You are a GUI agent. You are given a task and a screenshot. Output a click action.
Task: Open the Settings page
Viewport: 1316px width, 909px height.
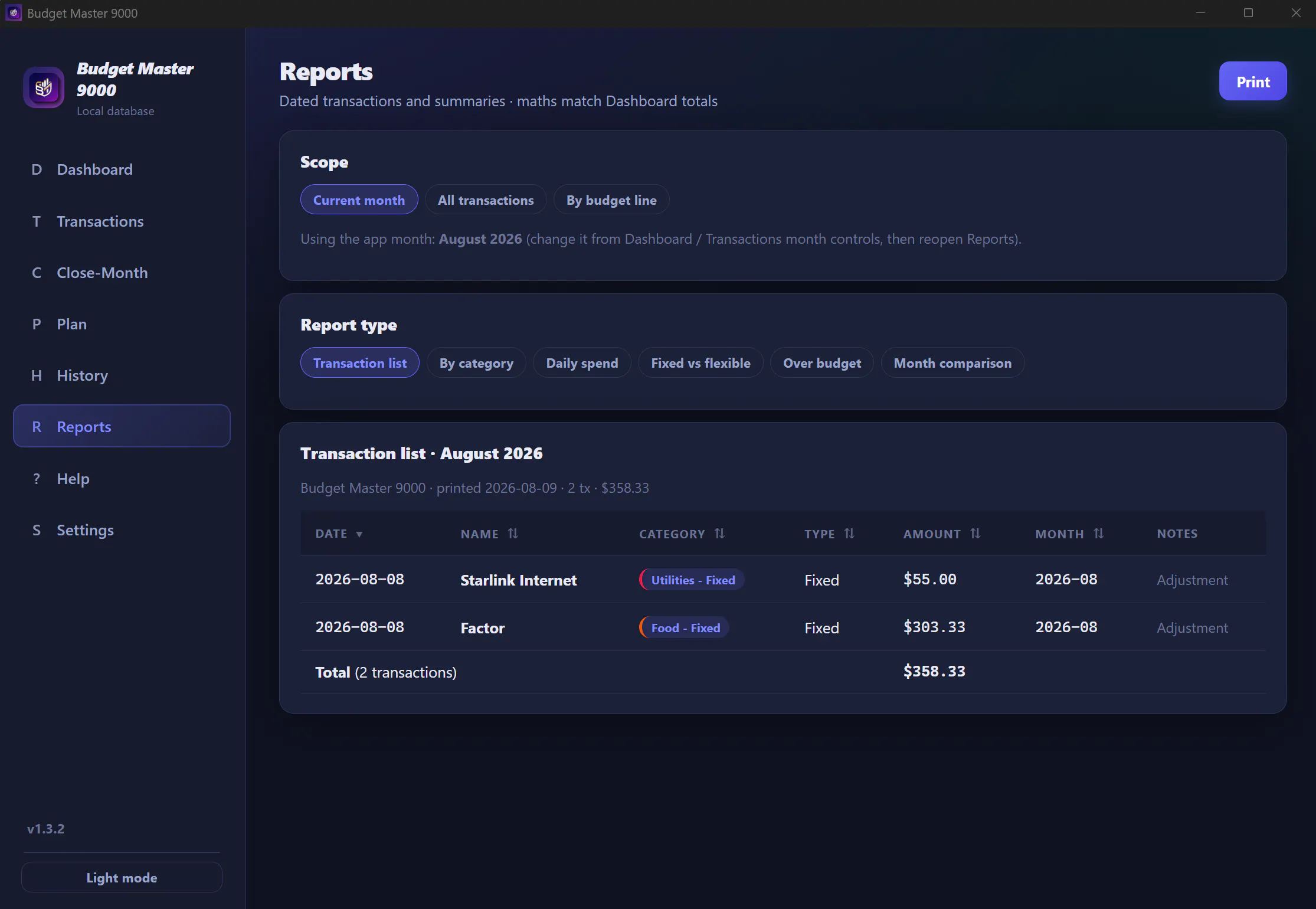point(122,530)
